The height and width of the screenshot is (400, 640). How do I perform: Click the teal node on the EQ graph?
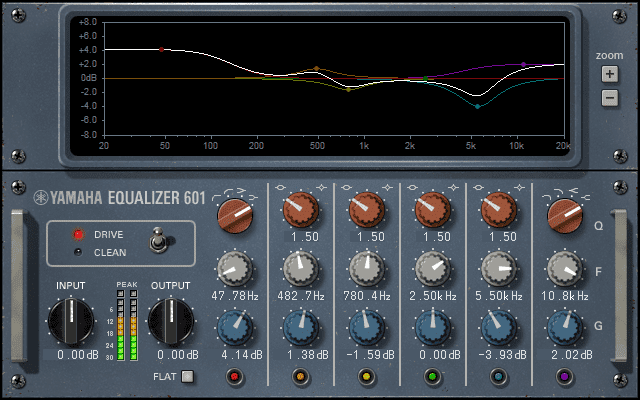478,107
